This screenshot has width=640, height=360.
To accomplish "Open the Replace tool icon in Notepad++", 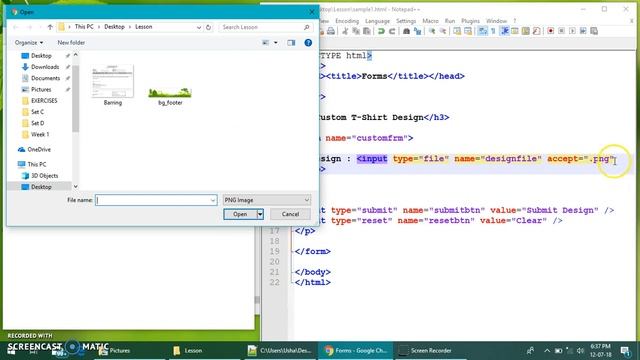I will [418, 31].
